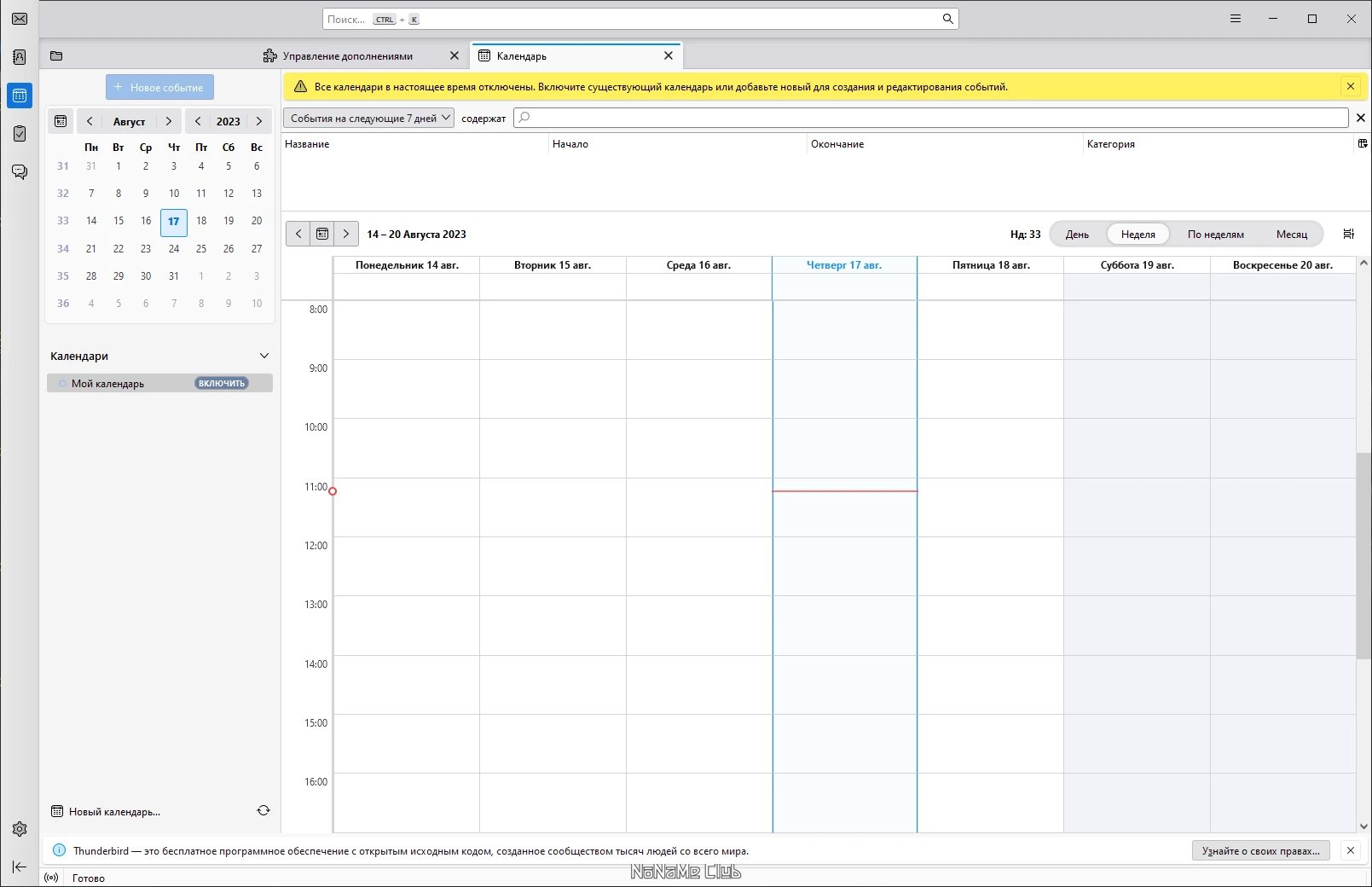Open События на следующие 7 дней dropdown
This screenshot has height=887, width=1372.
(368, 118)
